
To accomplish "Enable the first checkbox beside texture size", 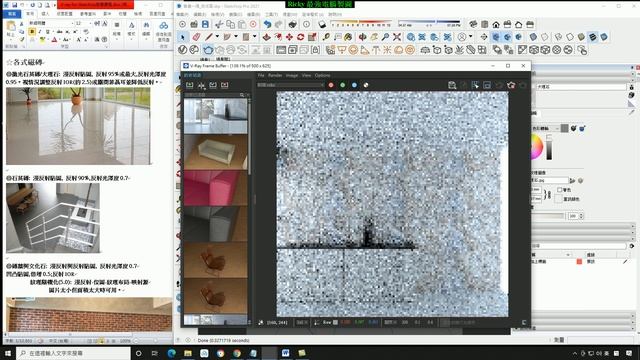I will (x=560, y=190).
